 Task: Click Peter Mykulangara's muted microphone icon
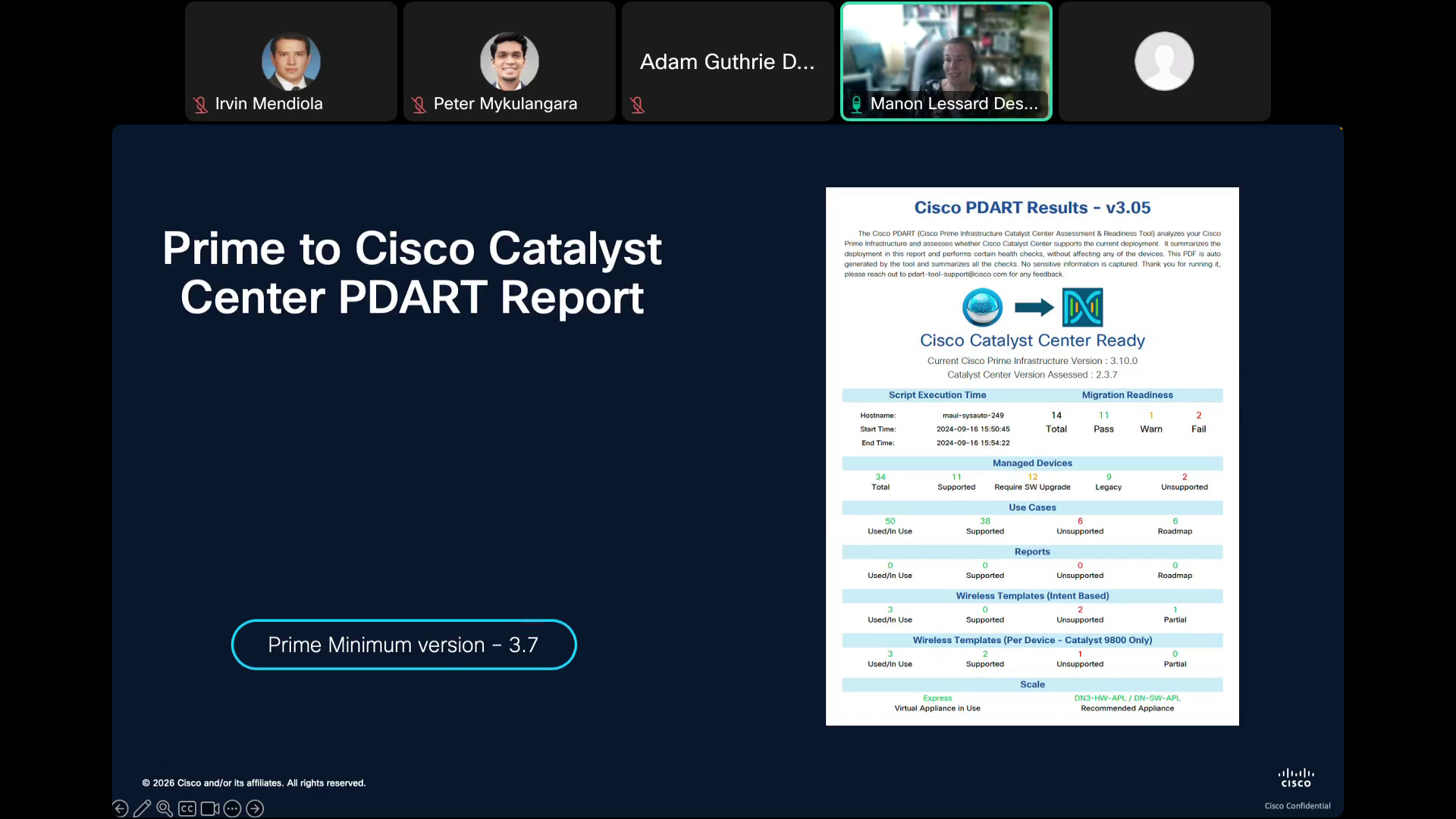point(419,105)
